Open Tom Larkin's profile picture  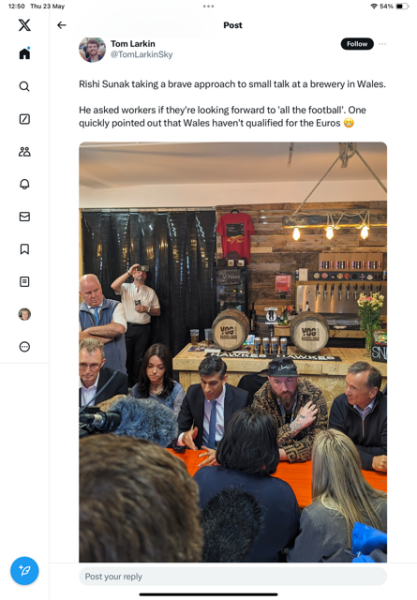click(92, 49)
